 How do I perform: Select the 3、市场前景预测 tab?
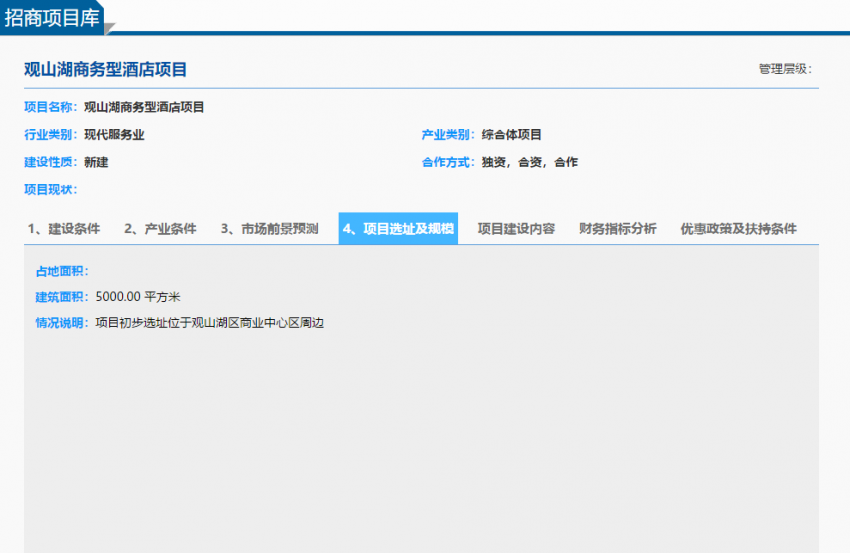(269, 229)
